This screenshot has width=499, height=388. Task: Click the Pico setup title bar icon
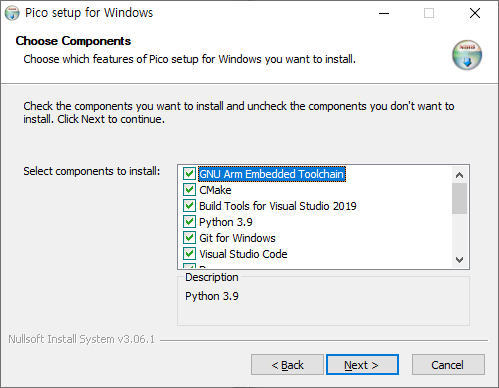tap(12, 13)
